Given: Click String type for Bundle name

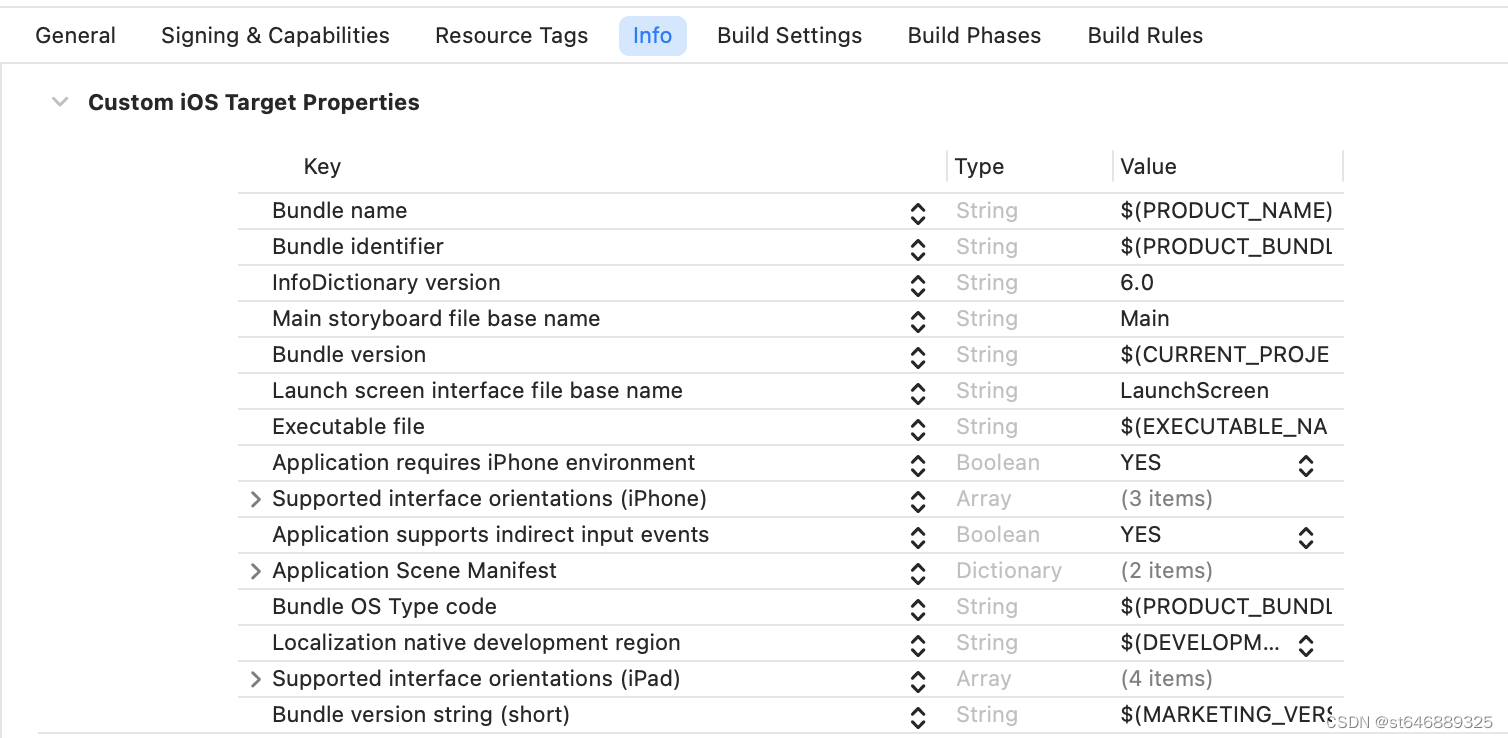Looking at the screenshot, I should click(987, 211).
